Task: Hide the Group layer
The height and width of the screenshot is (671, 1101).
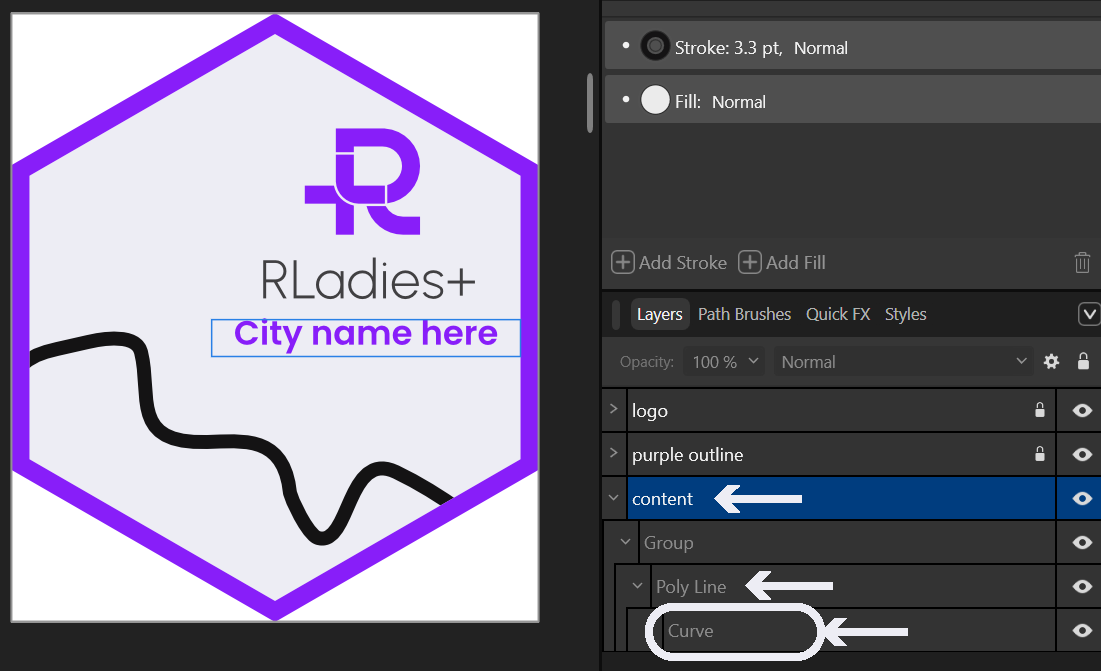Action: [x=1082, y=543]
